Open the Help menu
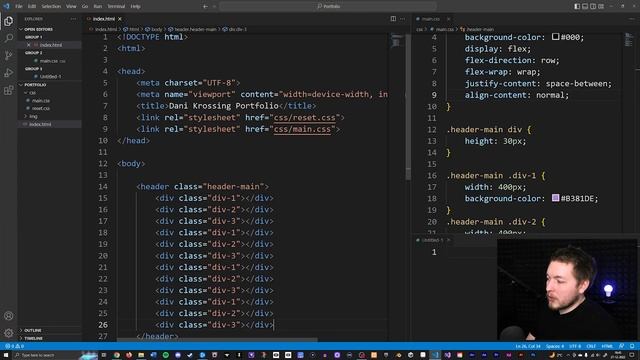 pos(136,7)
